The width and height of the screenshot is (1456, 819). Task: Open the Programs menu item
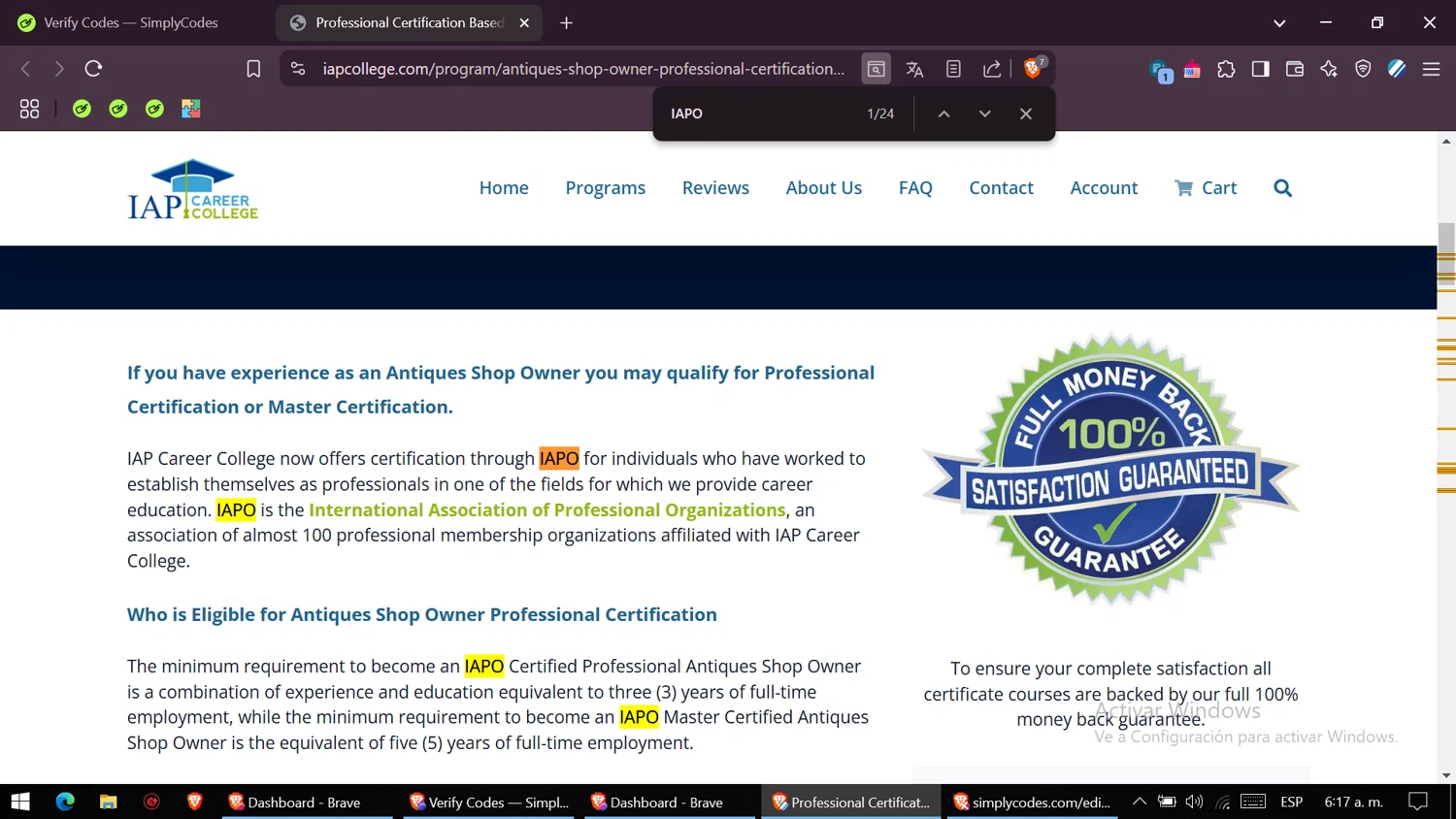pos(606,188)
